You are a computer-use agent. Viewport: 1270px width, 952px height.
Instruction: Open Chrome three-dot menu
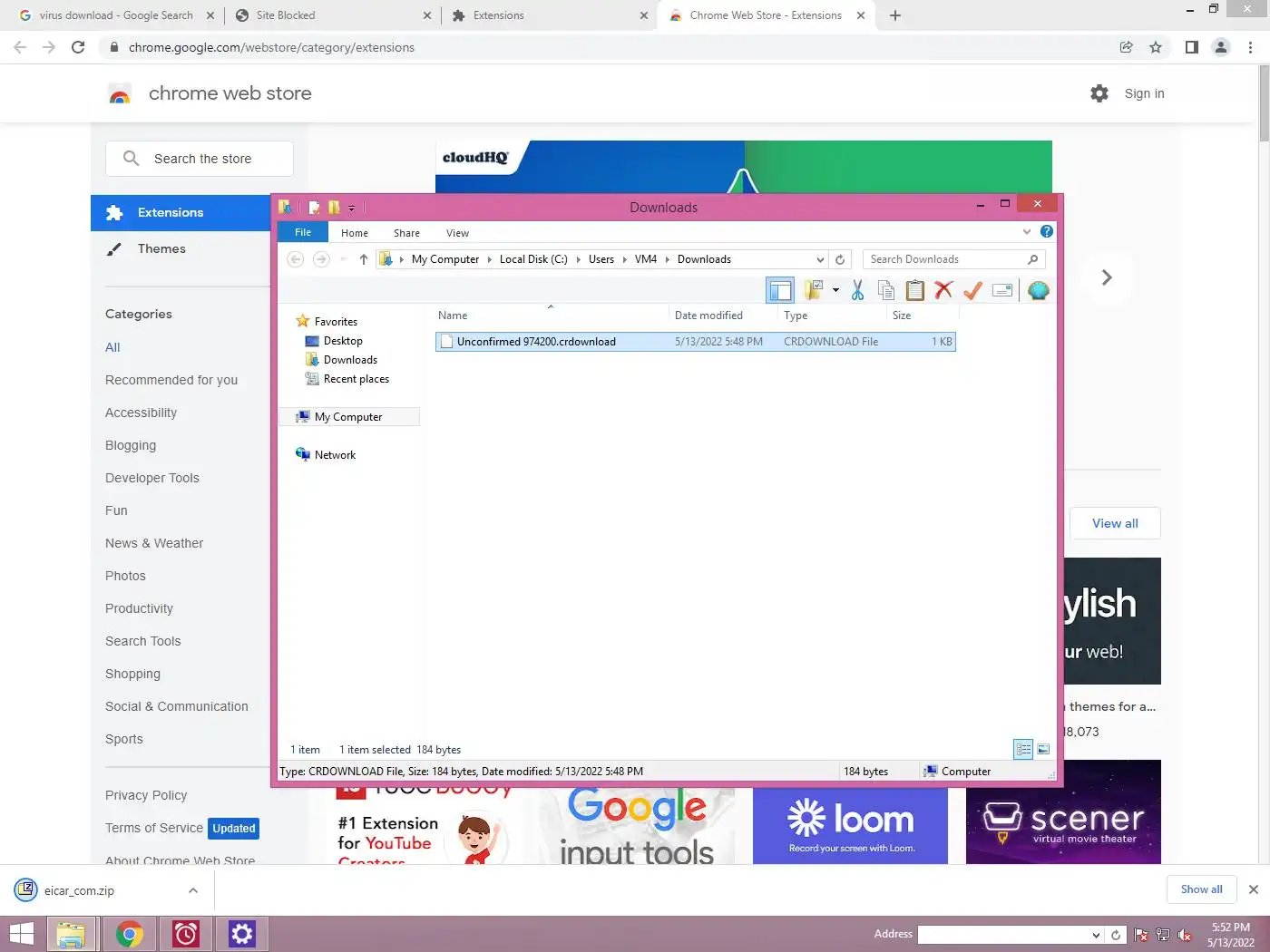coord(1250,47)
